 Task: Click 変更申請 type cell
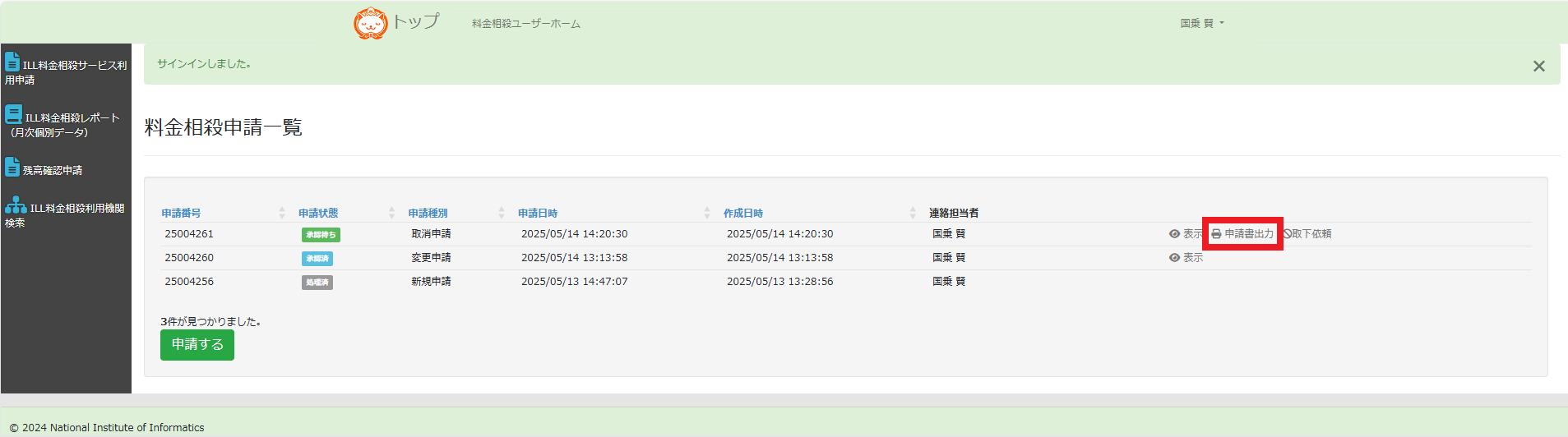pos(431,258)
